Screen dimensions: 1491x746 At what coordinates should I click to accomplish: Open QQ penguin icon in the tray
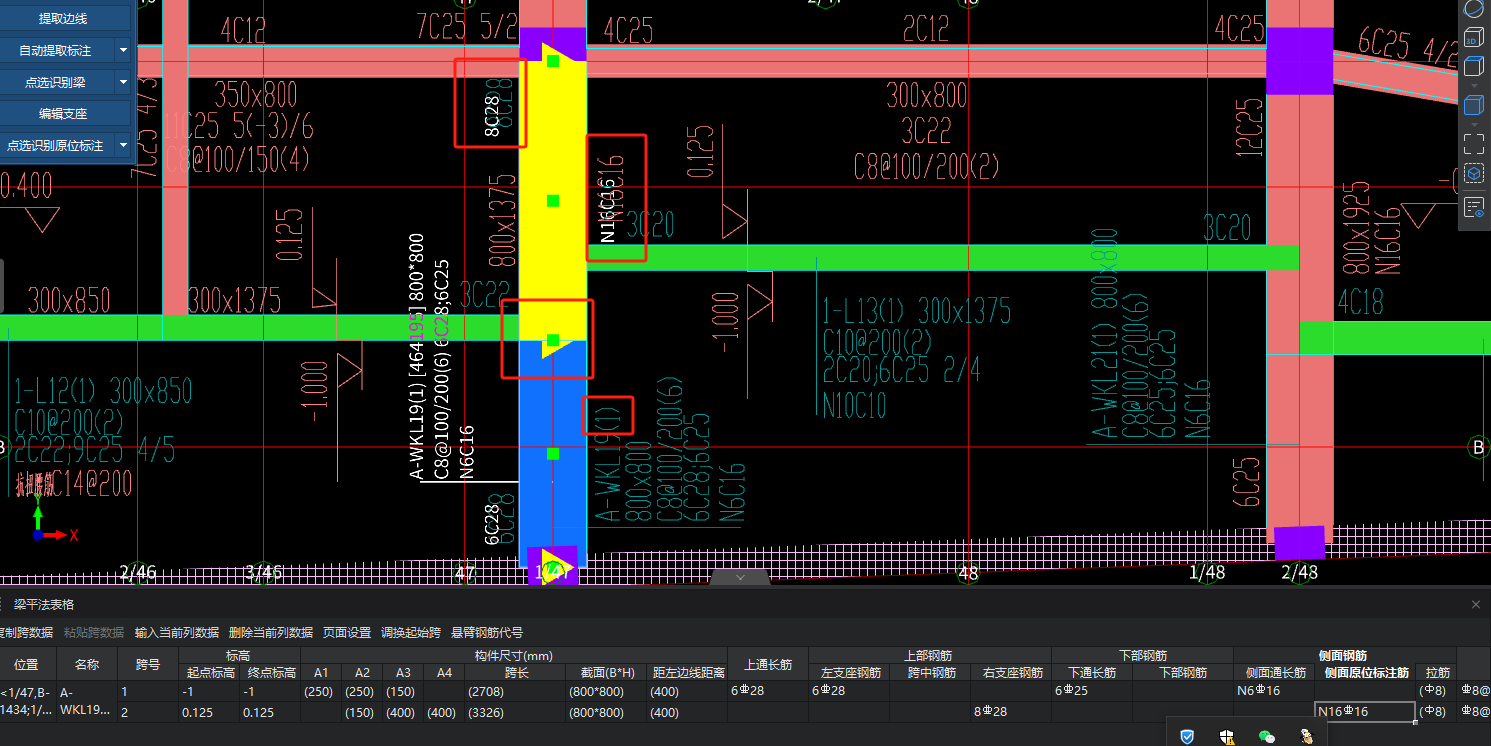[x=1306, y=736]
